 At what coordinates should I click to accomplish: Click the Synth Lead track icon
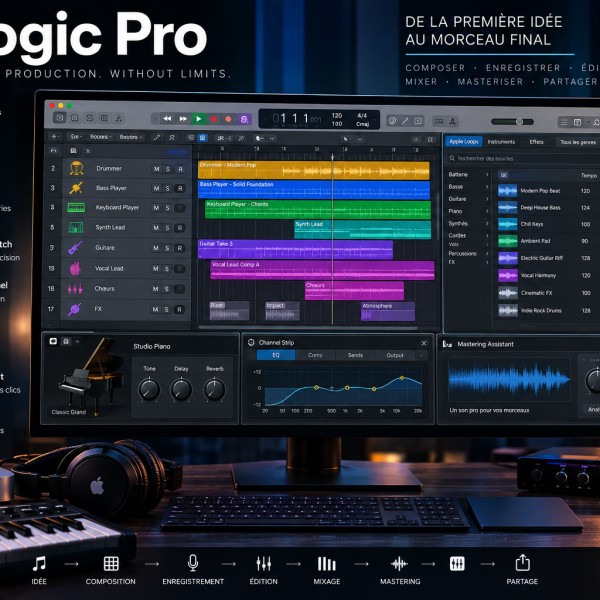coord(76,227)
